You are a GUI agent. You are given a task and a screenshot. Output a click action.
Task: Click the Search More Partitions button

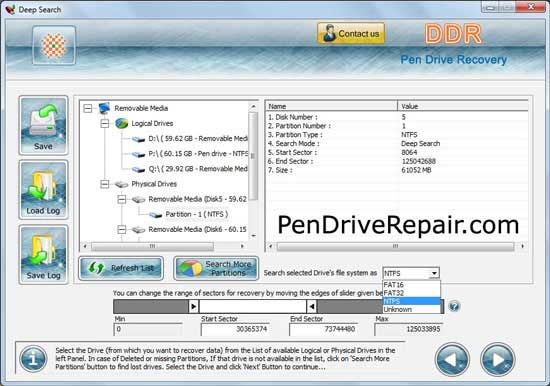click(x=216, y=268)
